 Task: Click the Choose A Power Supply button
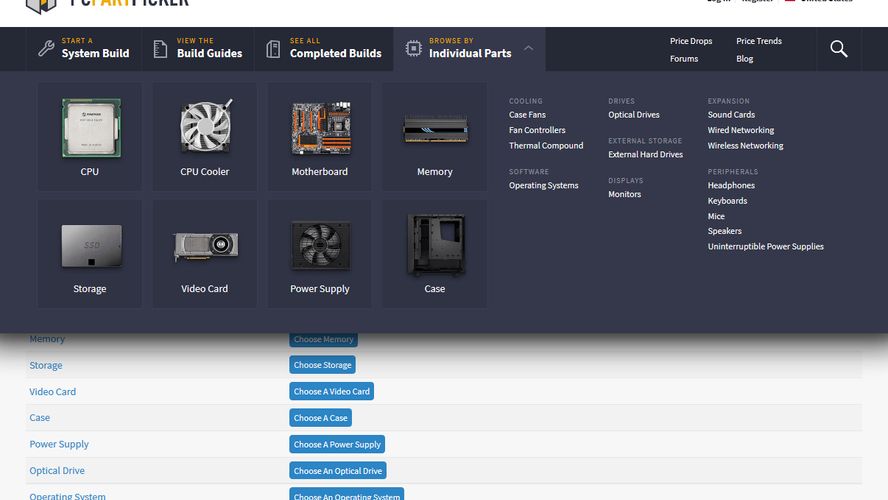coord(337,444)
